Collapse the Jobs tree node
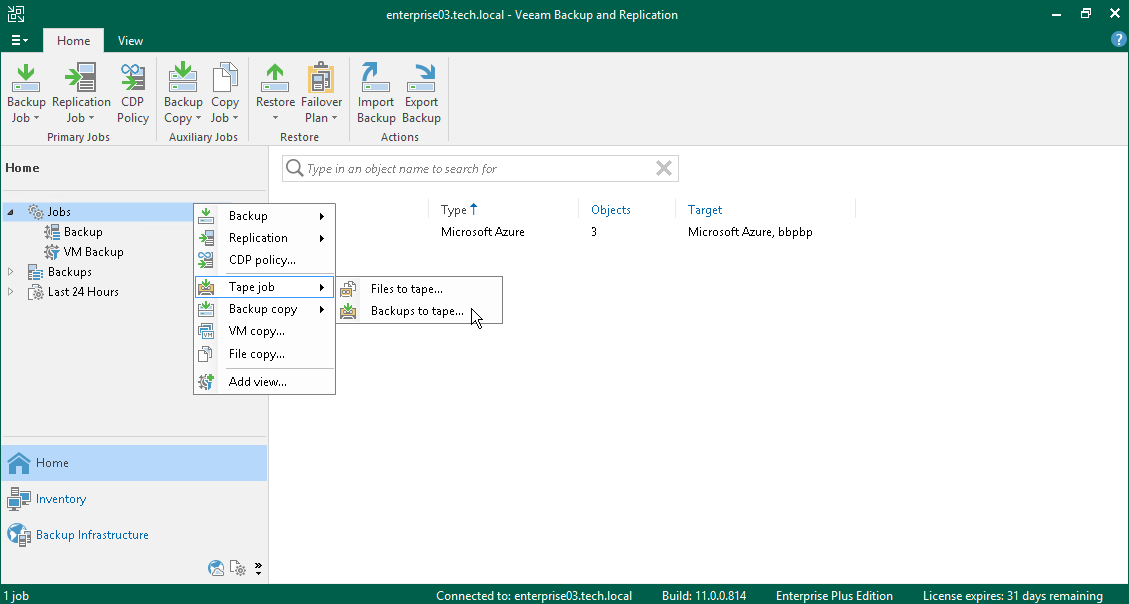This screenshot has width=1129, height=604. (10, 212)
